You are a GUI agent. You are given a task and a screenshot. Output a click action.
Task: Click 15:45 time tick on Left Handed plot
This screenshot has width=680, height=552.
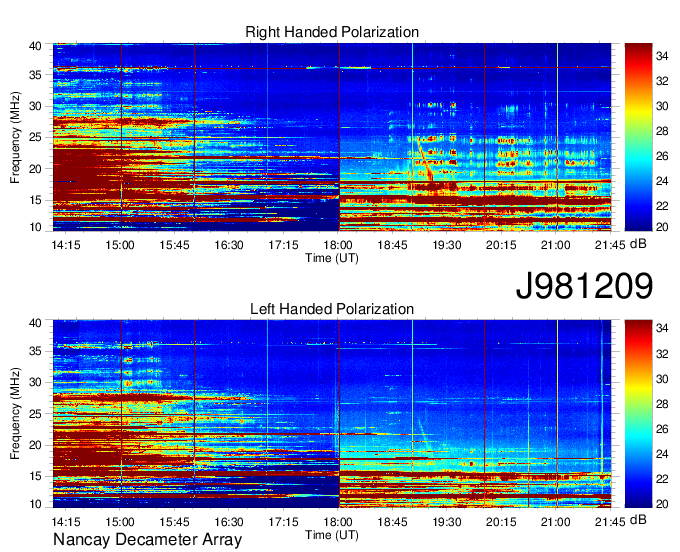click(174, 521)
